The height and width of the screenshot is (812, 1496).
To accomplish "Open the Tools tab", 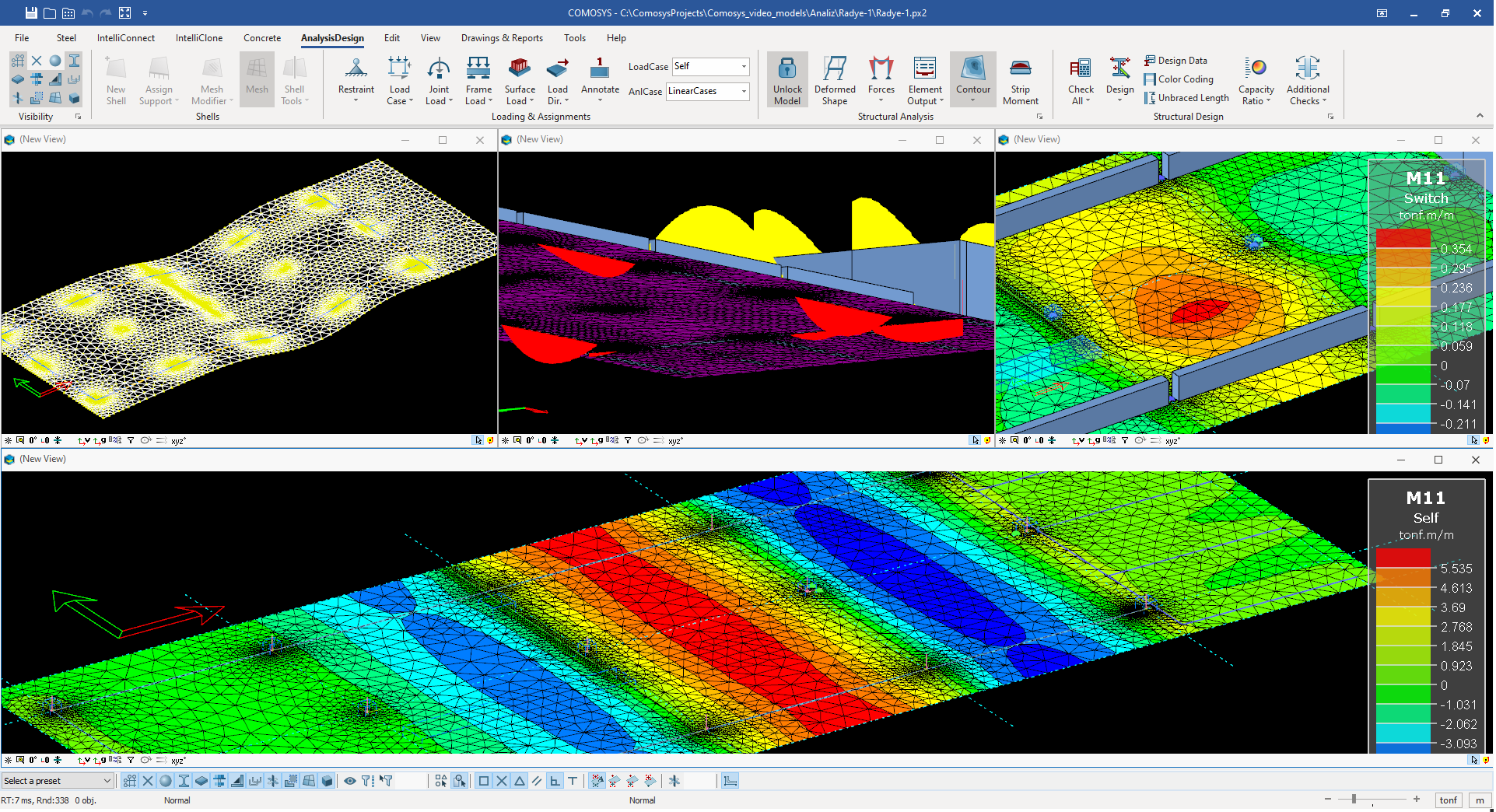I will tap(575, 38).
